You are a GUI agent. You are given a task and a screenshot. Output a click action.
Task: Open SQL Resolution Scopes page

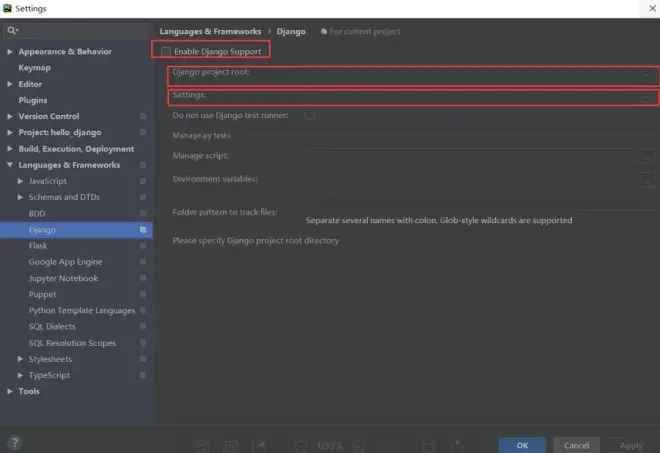(72, 343)
